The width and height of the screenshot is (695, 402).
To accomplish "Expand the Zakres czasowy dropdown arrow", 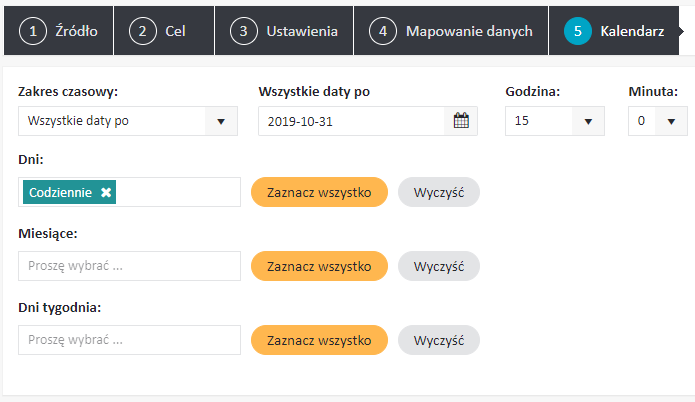I will 221,121.
